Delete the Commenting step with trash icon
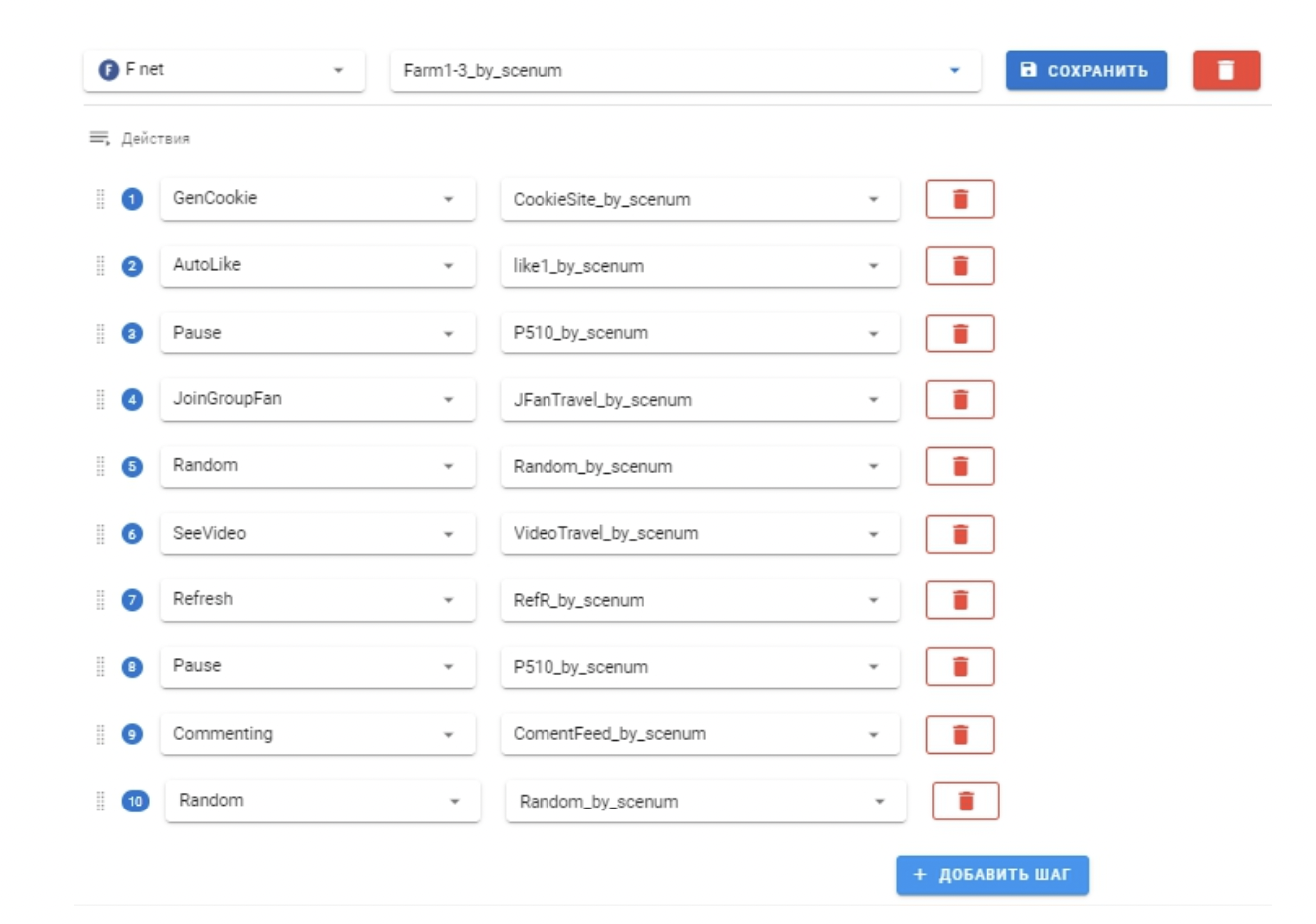 (960, 734)
